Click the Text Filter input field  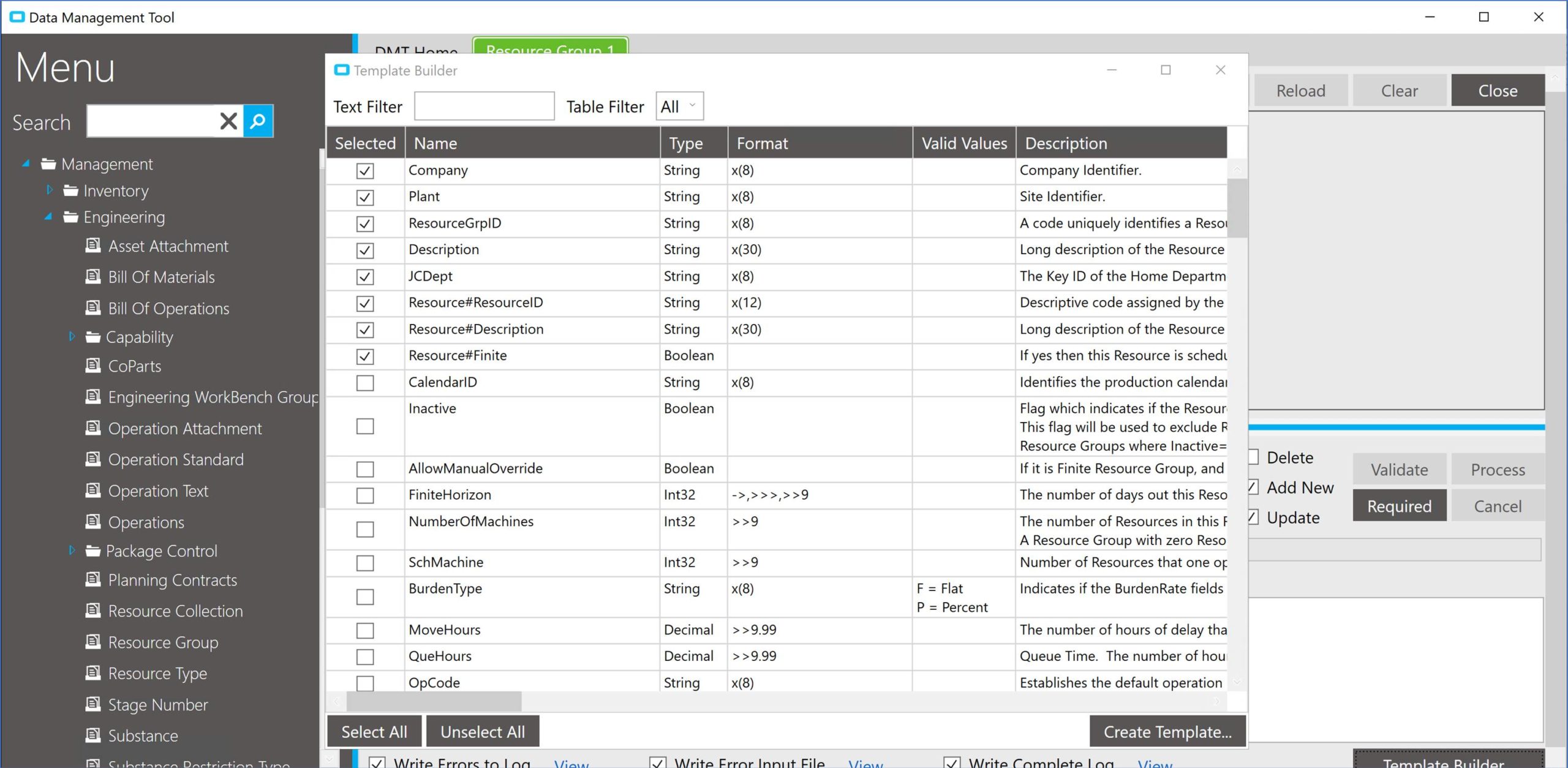pyautogui.click(x=484, y=106)
